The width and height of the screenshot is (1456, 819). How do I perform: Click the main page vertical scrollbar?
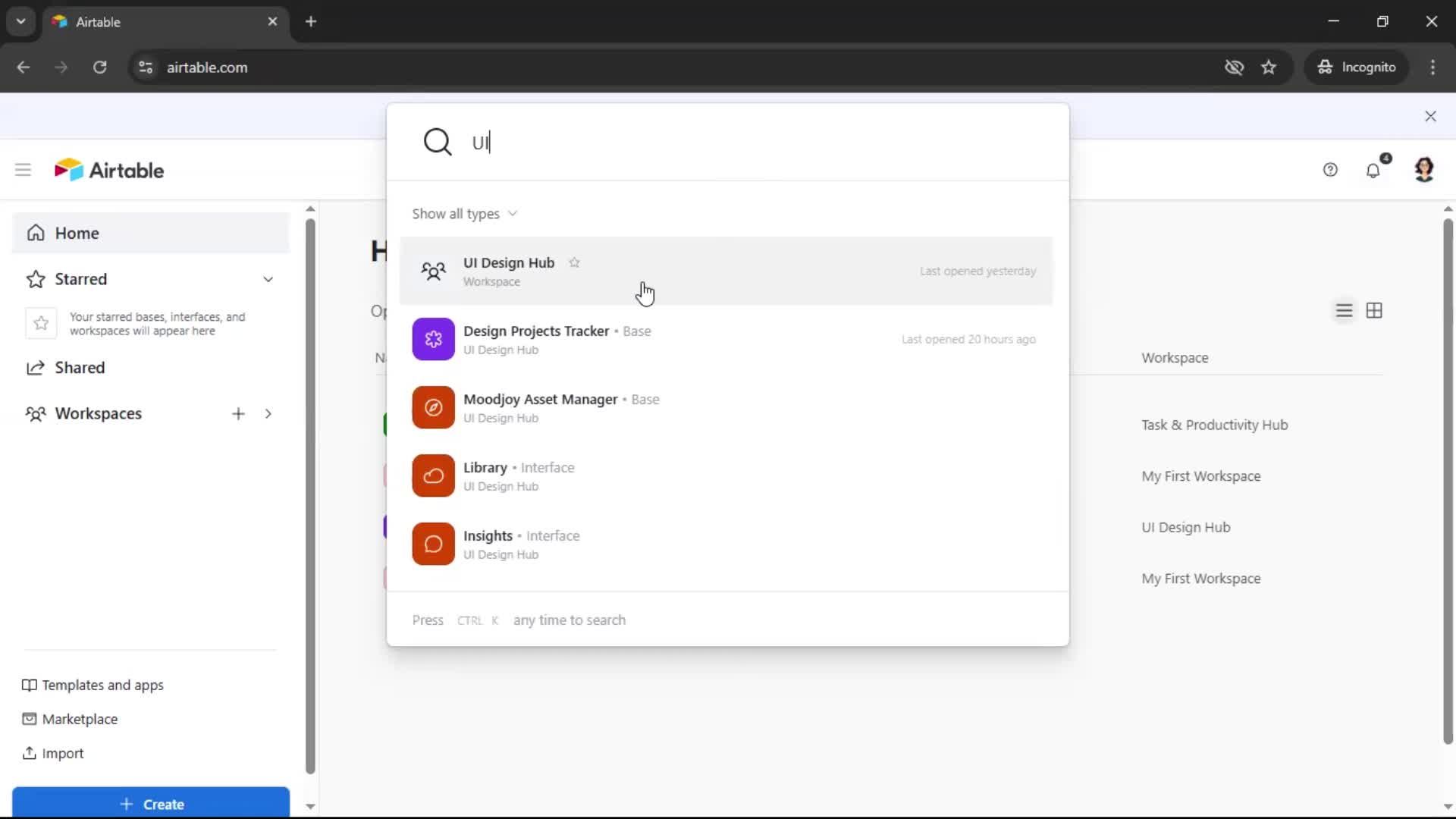pyautogui.click(x=1448, y=481)
